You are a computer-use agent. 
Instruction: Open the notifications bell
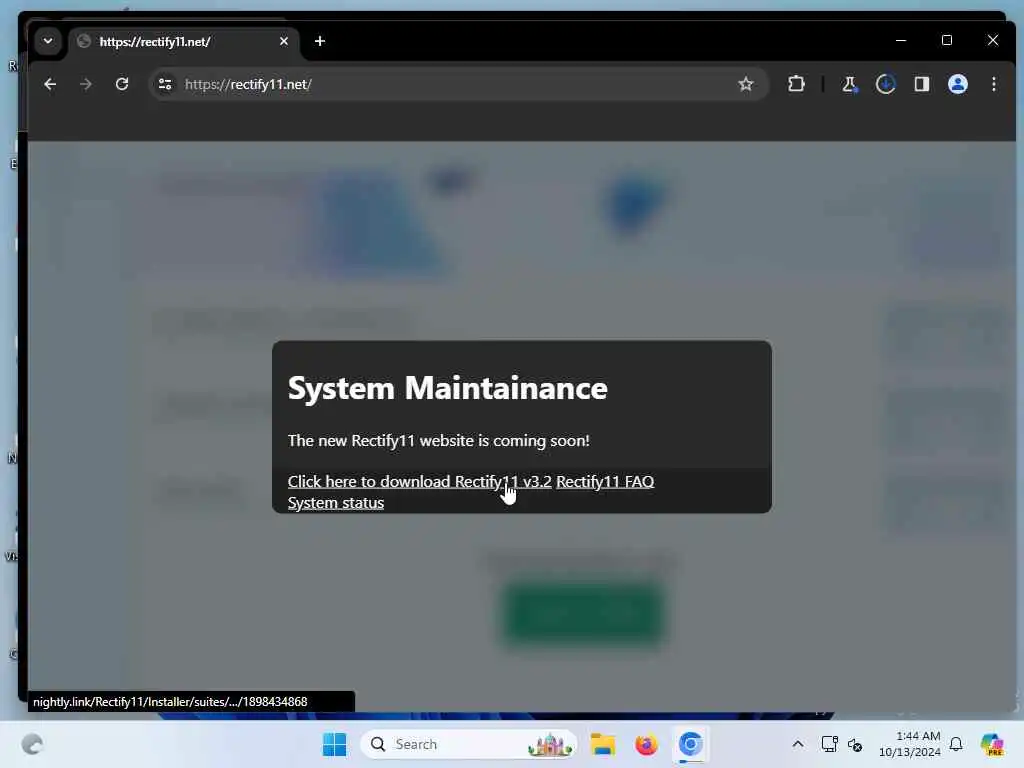pos(956,744)
